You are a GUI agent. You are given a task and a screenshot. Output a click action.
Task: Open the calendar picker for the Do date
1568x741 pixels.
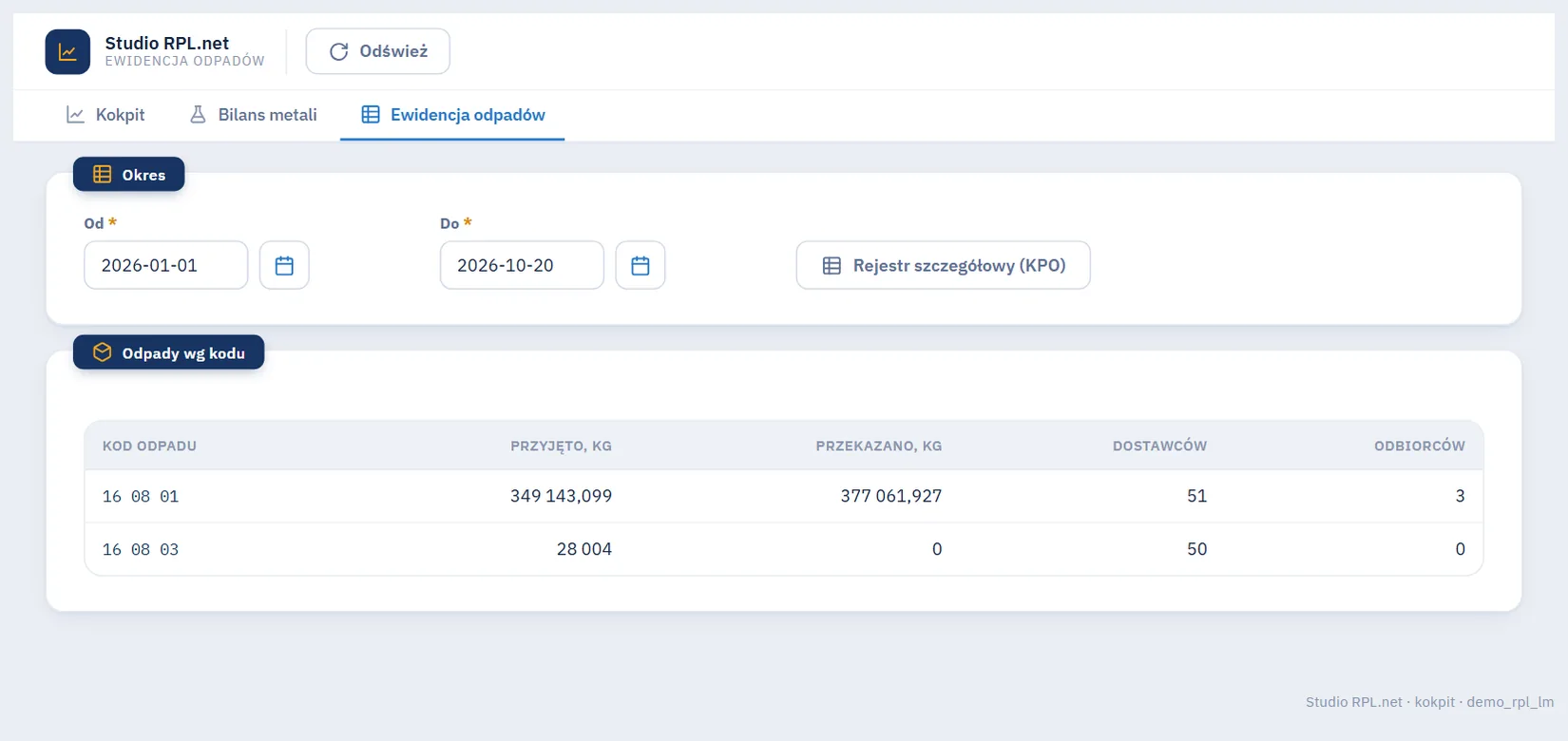[641, 265]
